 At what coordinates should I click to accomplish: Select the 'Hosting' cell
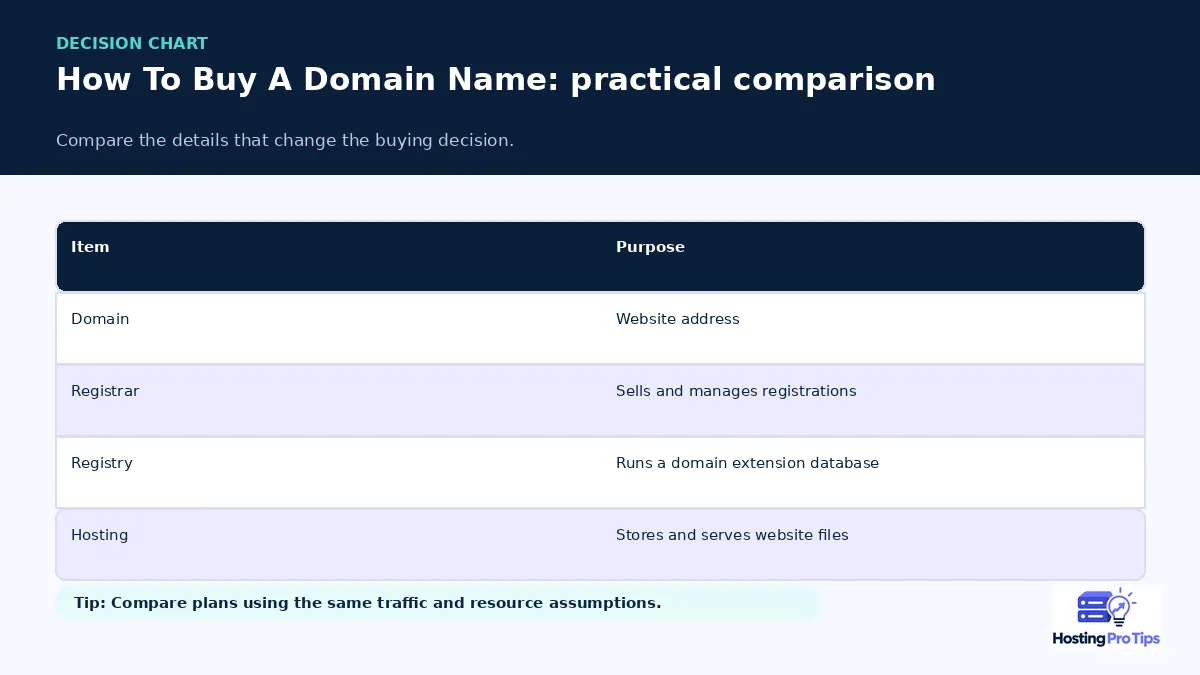click(100, 535)
